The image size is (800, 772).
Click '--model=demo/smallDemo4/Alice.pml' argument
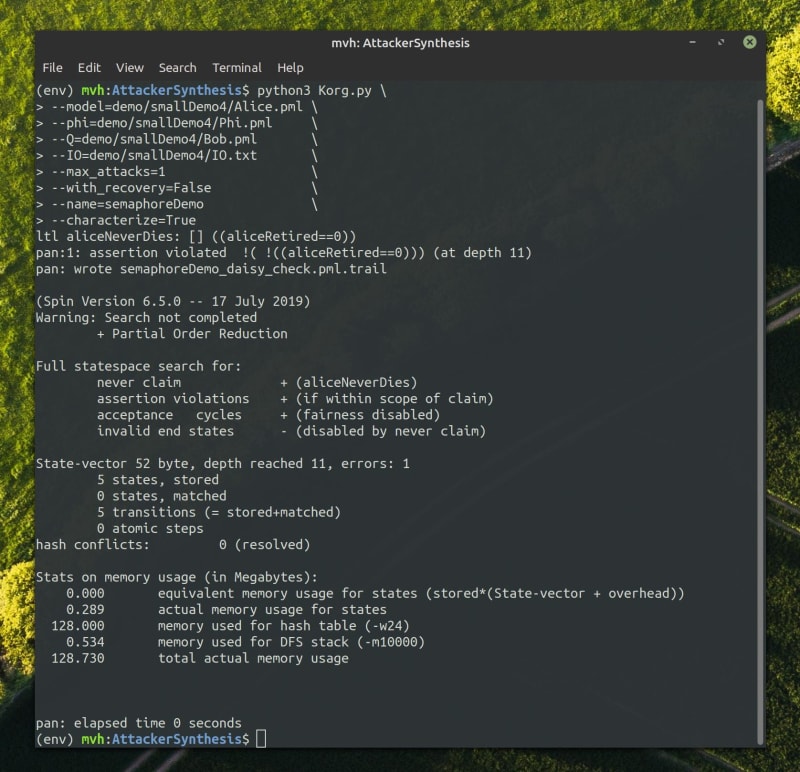tap(177, 107)
